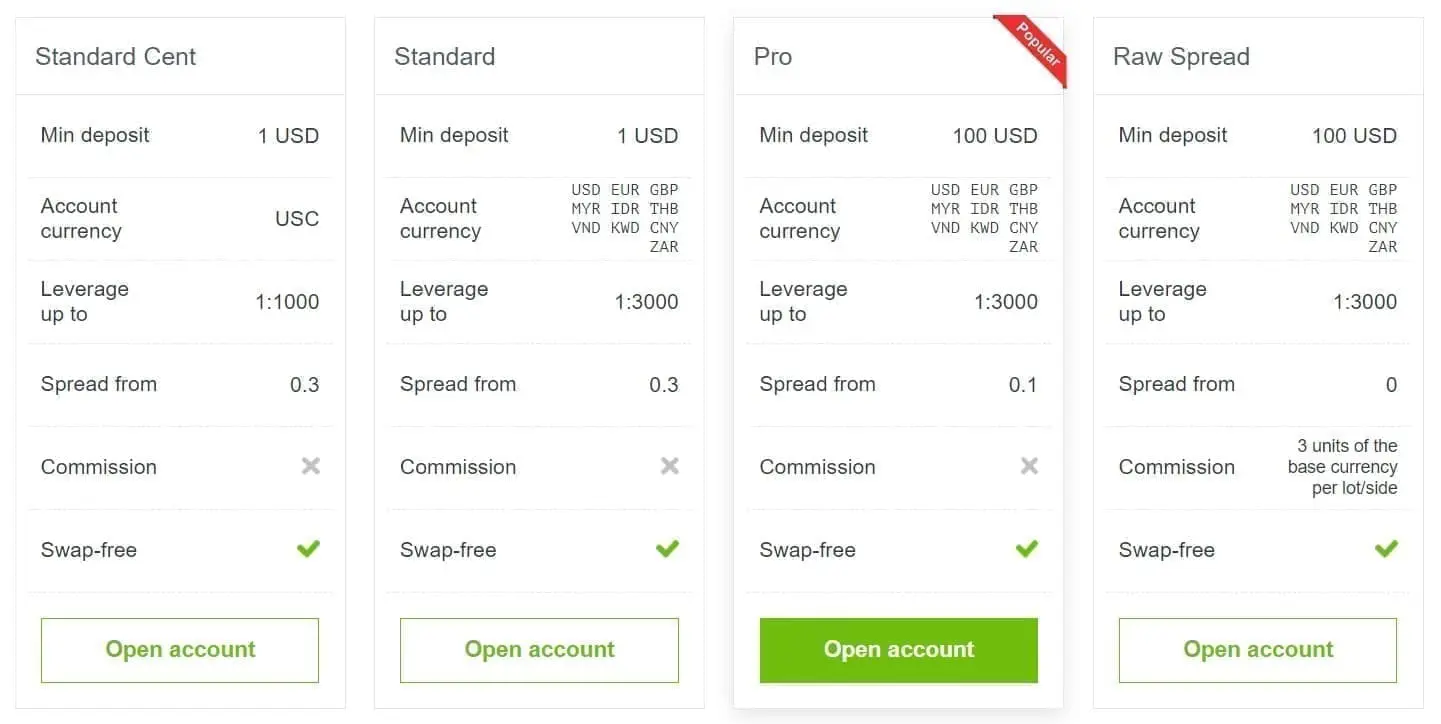Click the Swap-free checkmark on Pro plan
Viewport: 1441px width, 724px height.
(1026, 549)
